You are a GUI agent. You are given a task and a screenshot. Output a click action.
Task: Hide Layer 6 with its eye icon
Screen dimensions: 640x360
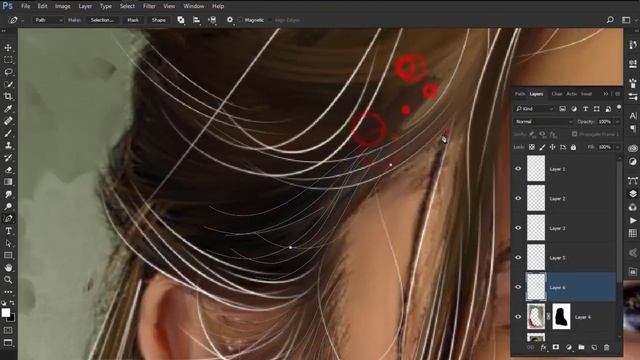pos(518,287)
